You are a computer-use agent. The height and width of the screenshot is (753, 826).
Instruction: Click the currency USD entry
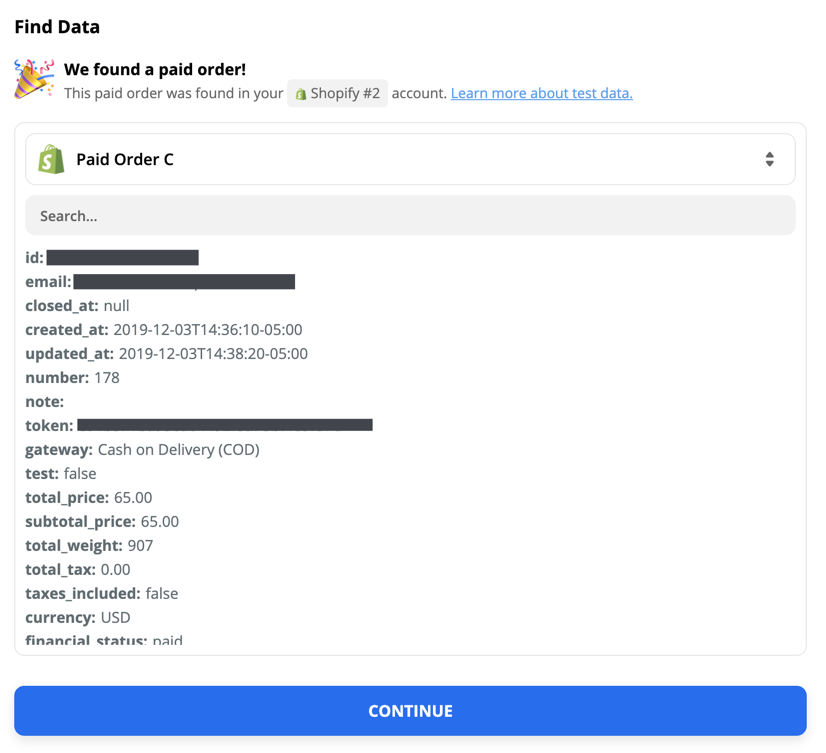78,618
